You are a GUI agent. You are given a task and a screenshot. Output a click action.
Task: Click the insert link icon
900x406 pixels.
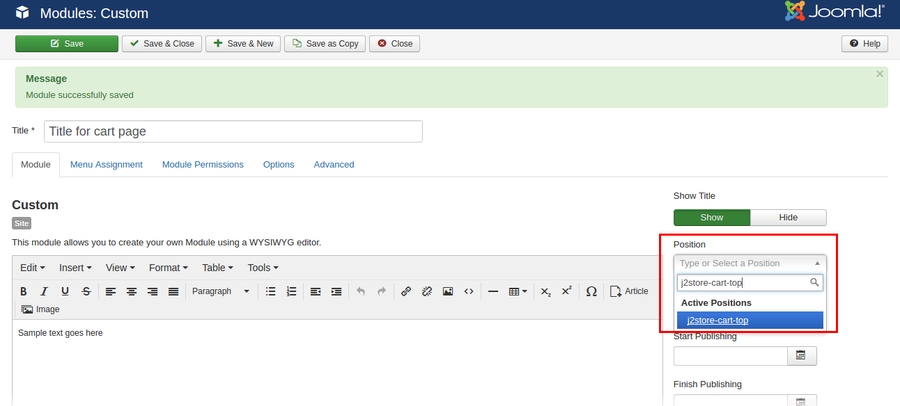406,291
